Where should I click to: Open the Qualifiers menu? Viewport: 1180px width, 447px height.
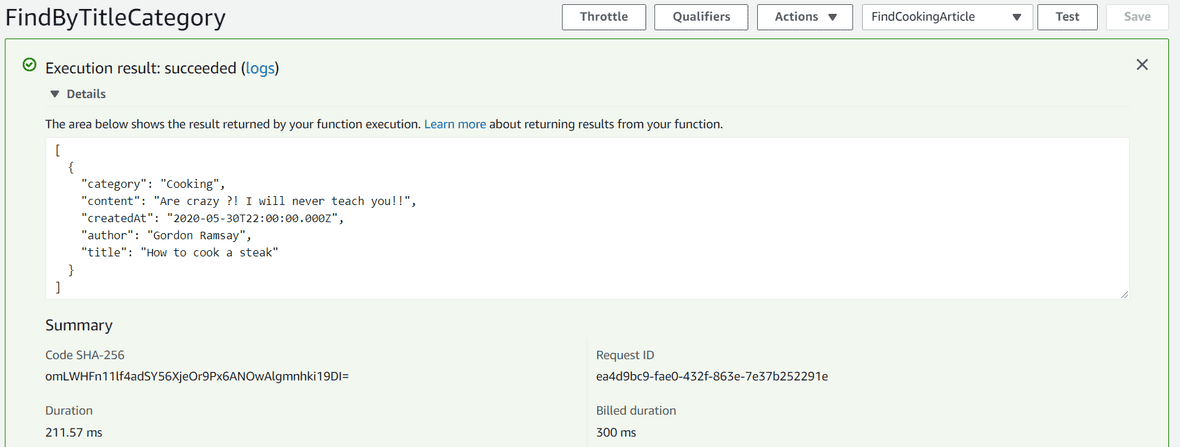[x=701, y=17]
